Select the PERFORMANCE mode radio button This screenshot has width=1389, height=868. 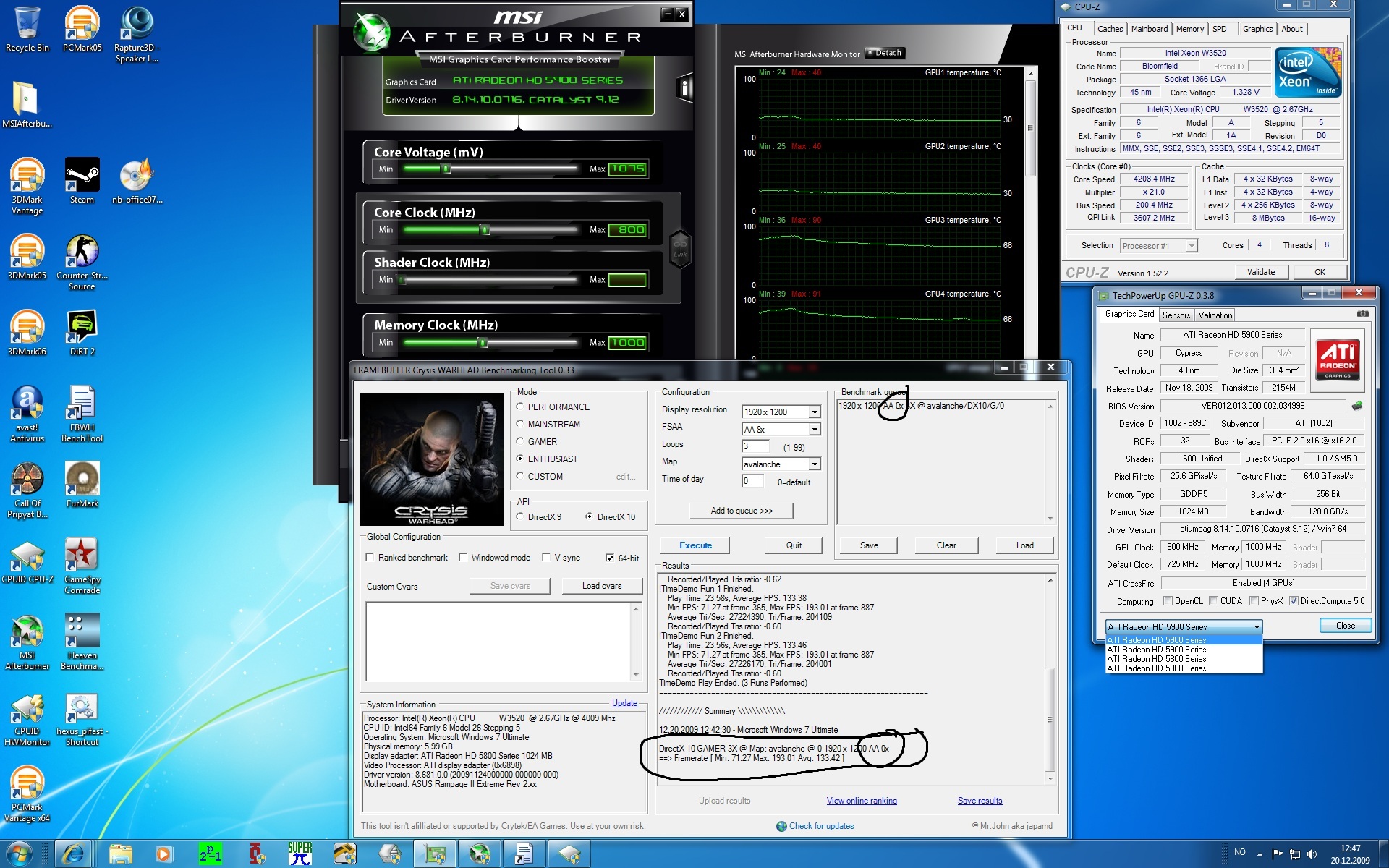519,407
